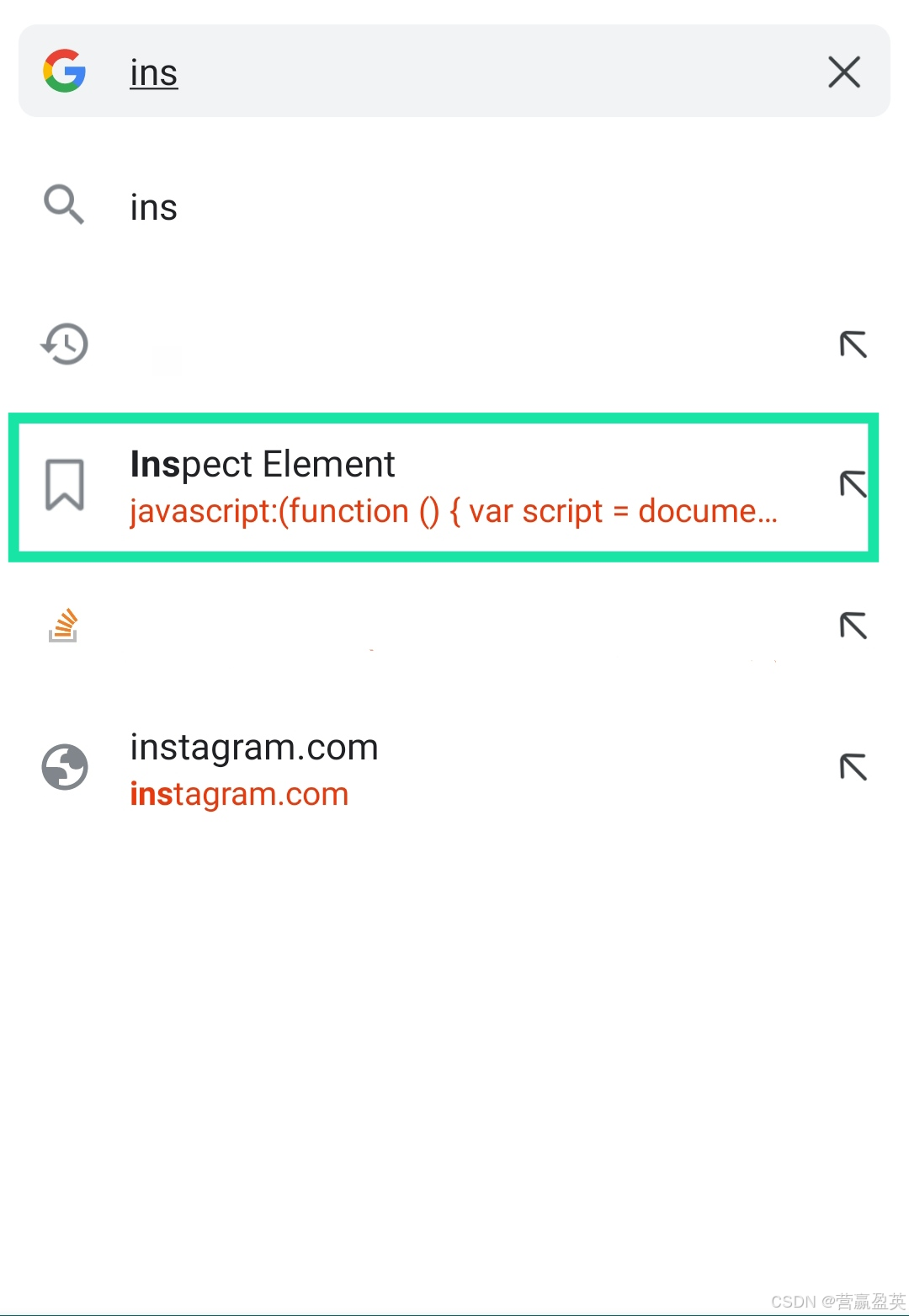Click the Inspect Element title text
Image resolution: width=909 pixels, height=1316 pixels.
click(x=262, y=463)
